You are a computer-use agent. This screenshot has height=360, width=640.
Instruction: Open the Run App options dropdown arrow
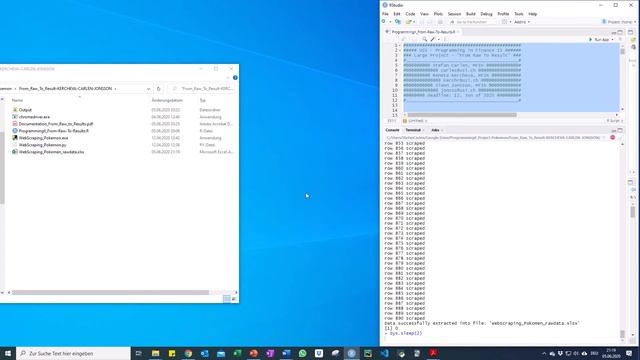click(612, 40)
